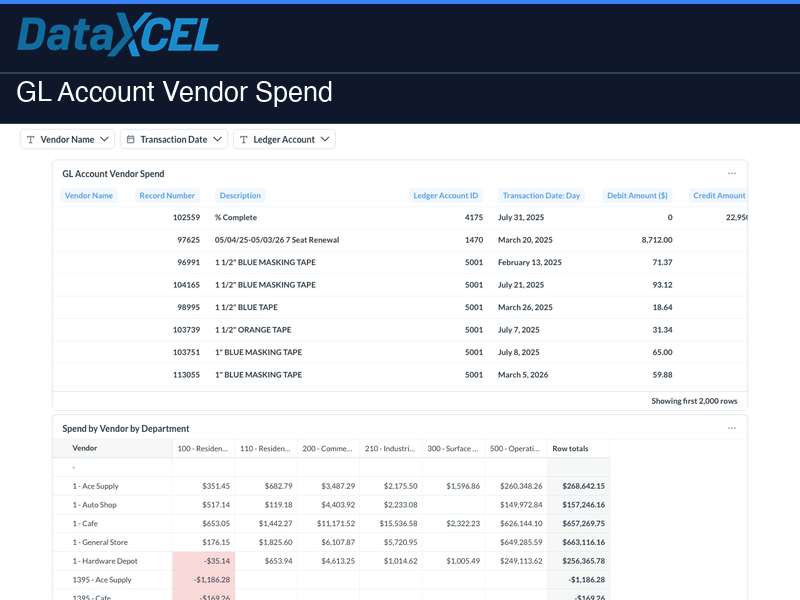The width and height of the screenshot is (800, 600).
Task: Click the Credit Amount column header
Action: coord(718,195)
